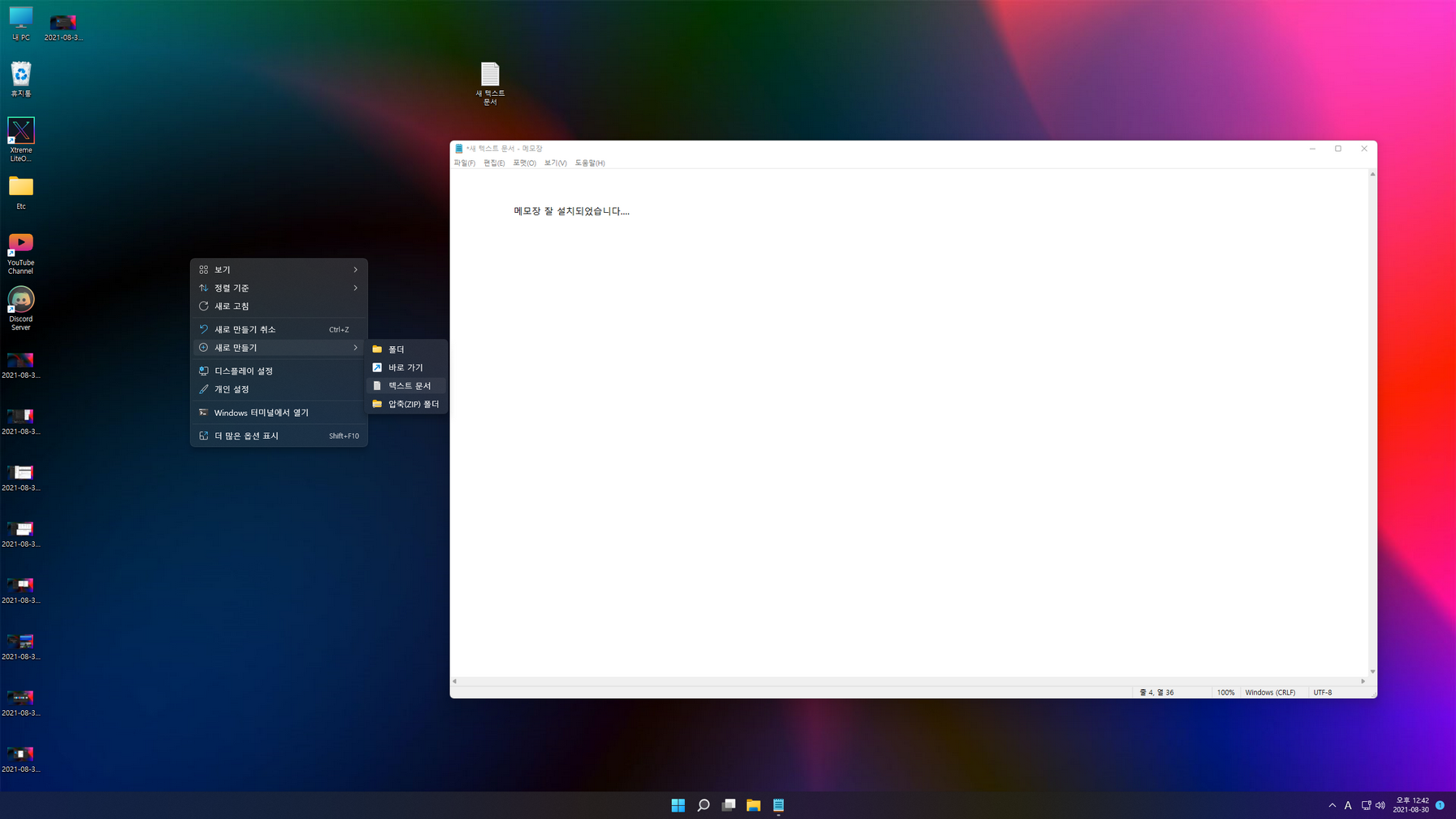Screen dimensions: 1456x819
Task: Choose 더 많은 옵션 표시
Action: (x=279, y=435)
